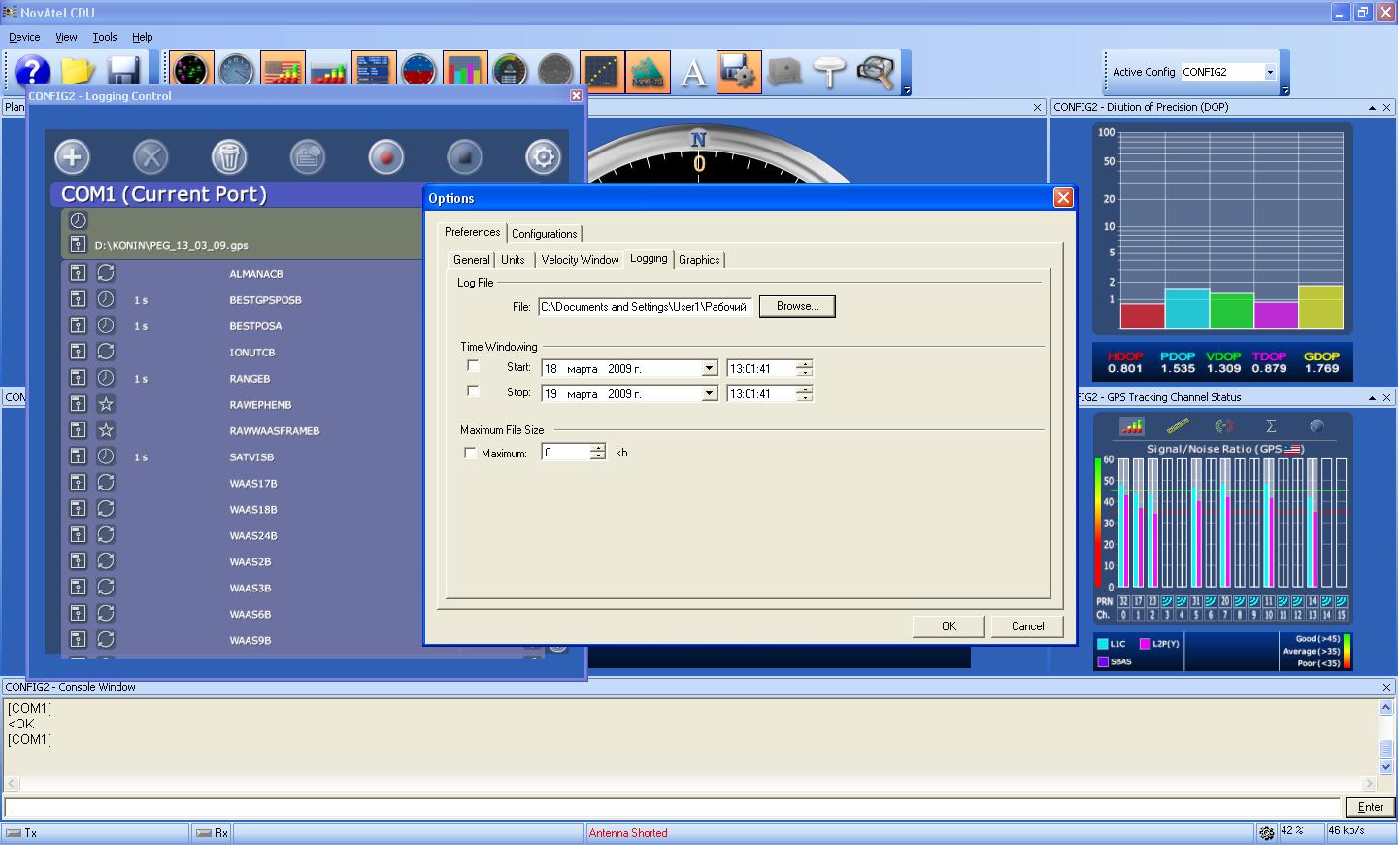
Task: Open the Tools menu
Action: click(x=105, y=37)
